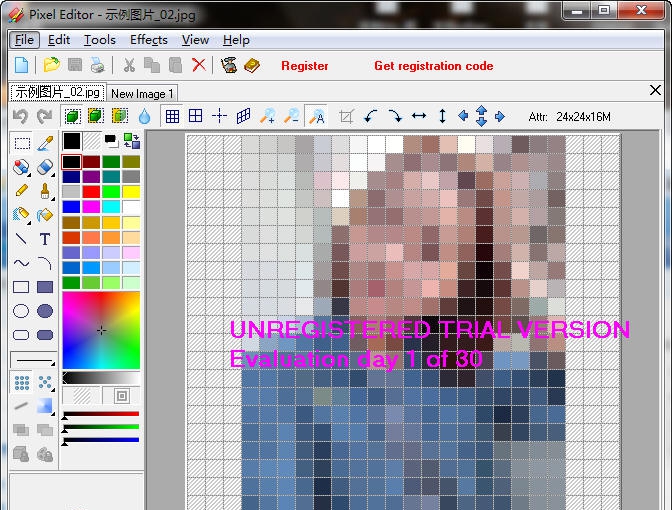This screenshot has height=510, width=672.
Task: Zoom in with magnifier plus icon
Action: (x=267, y=116)
